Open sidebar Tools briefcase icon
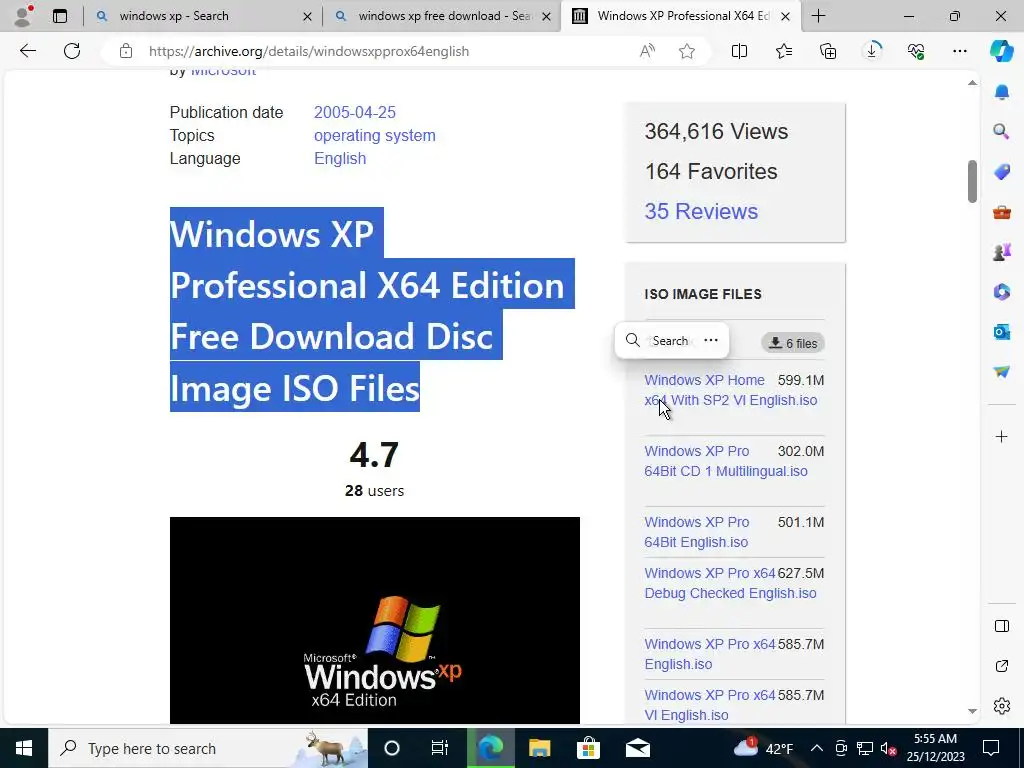Image resolution: width=1024 pixels, height=768 pixels. tap(1002, 212)
